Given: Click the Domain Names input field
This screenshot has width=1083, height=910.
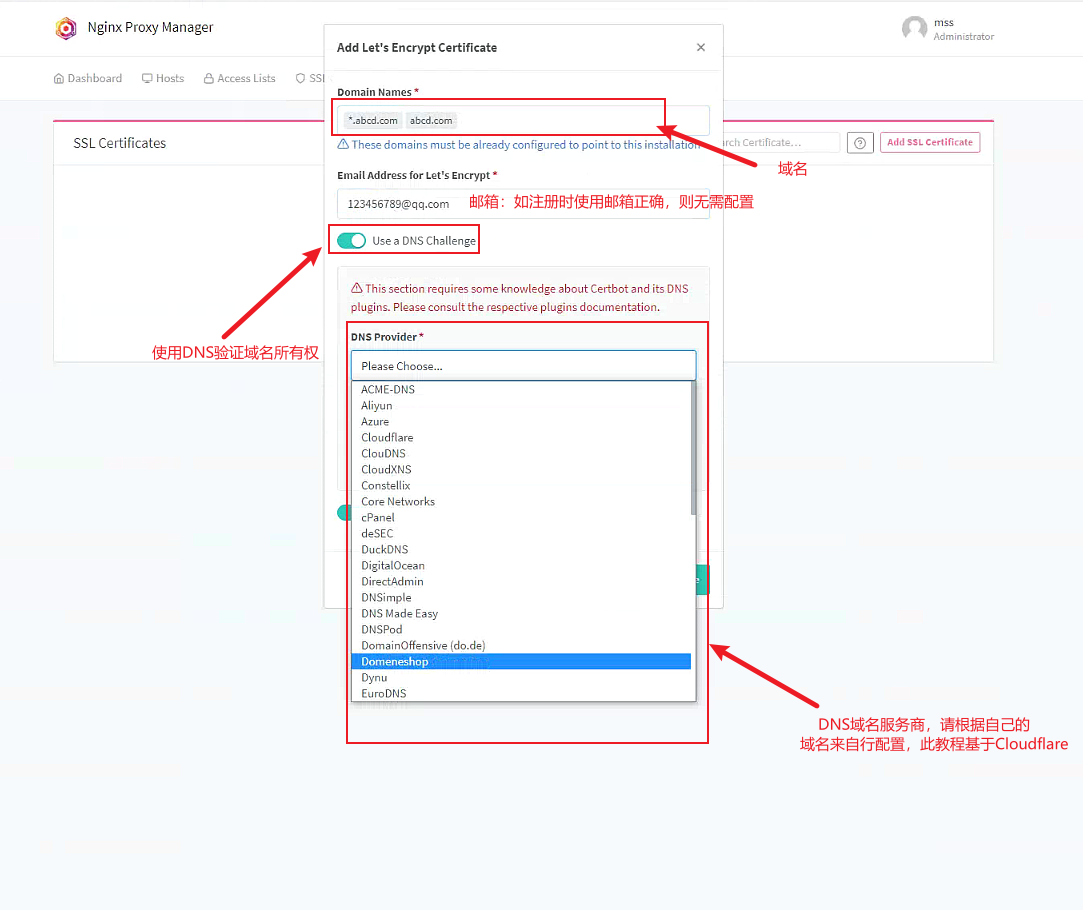Looking at the screenshot, I should coord(523,120).
